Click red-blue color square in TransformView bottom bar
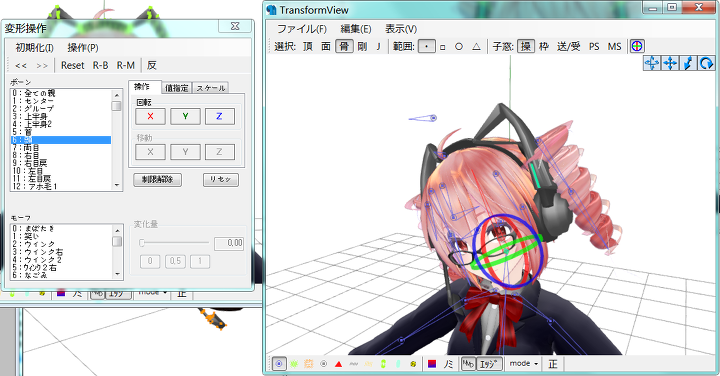Screen dimensions: 720x376 [432, 364]
